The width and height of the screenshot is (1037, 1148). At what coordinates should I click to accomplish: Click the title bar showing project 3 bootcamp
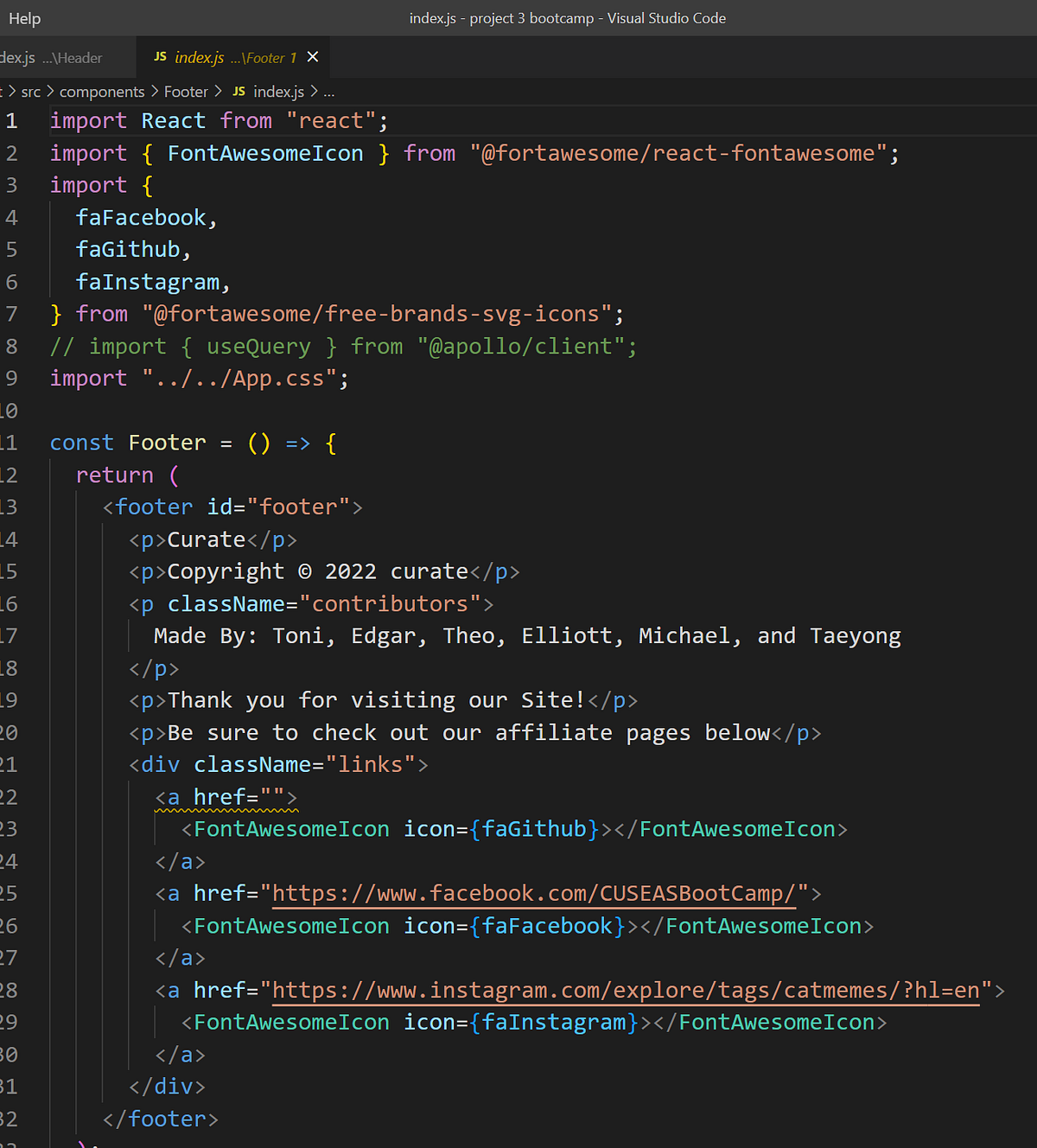[x=567, y=17]
